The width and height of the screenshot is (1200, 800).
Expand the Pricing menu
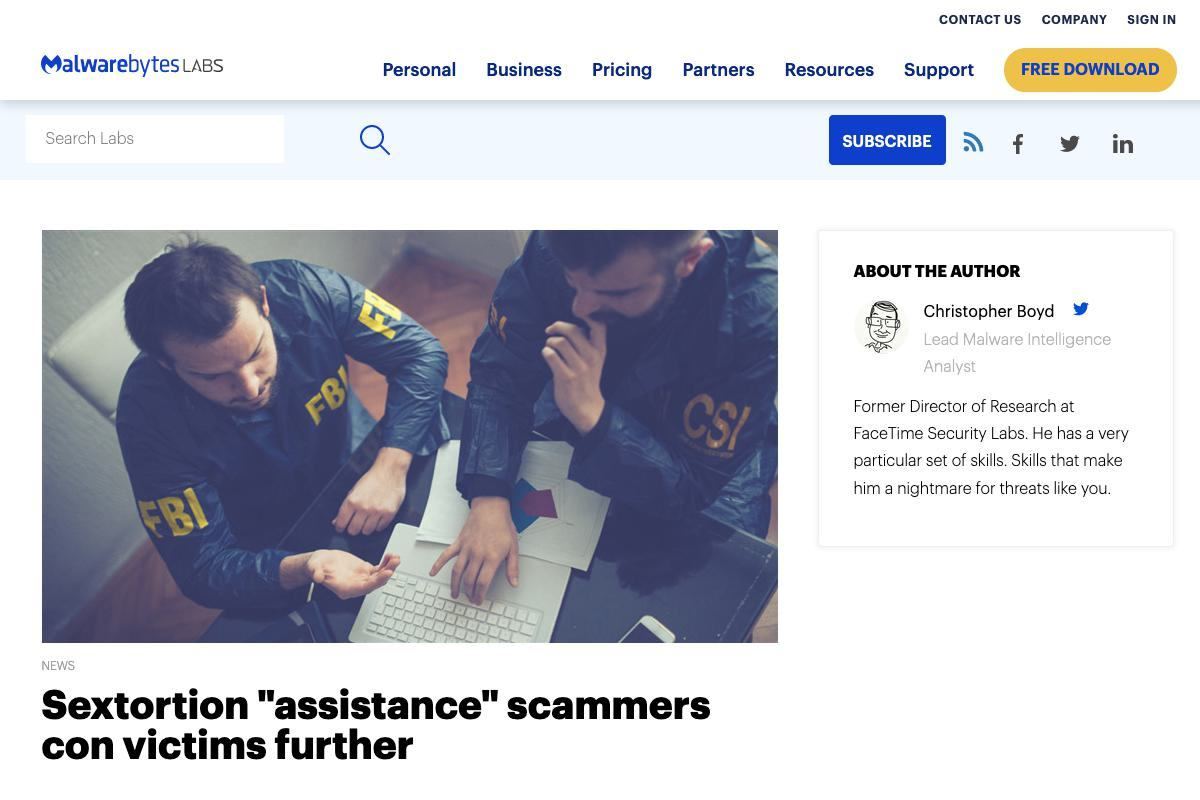click(x=622, y=70)
